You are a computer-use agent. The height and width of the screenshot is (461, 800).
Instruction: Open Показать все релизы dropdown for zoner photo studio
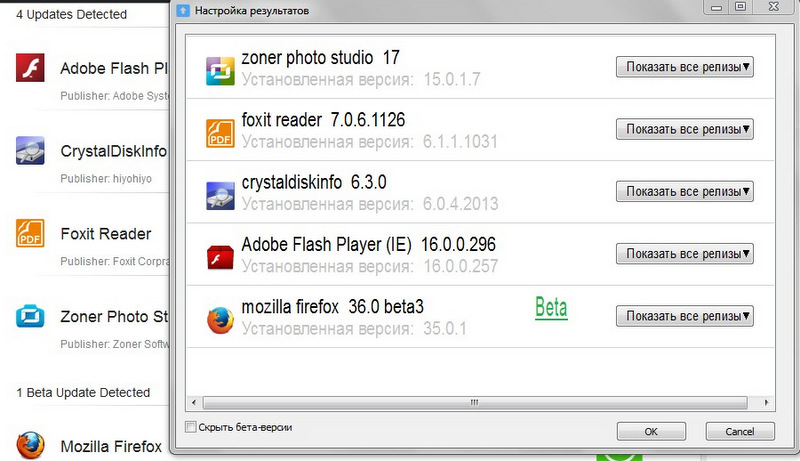[x=685, y=67]
